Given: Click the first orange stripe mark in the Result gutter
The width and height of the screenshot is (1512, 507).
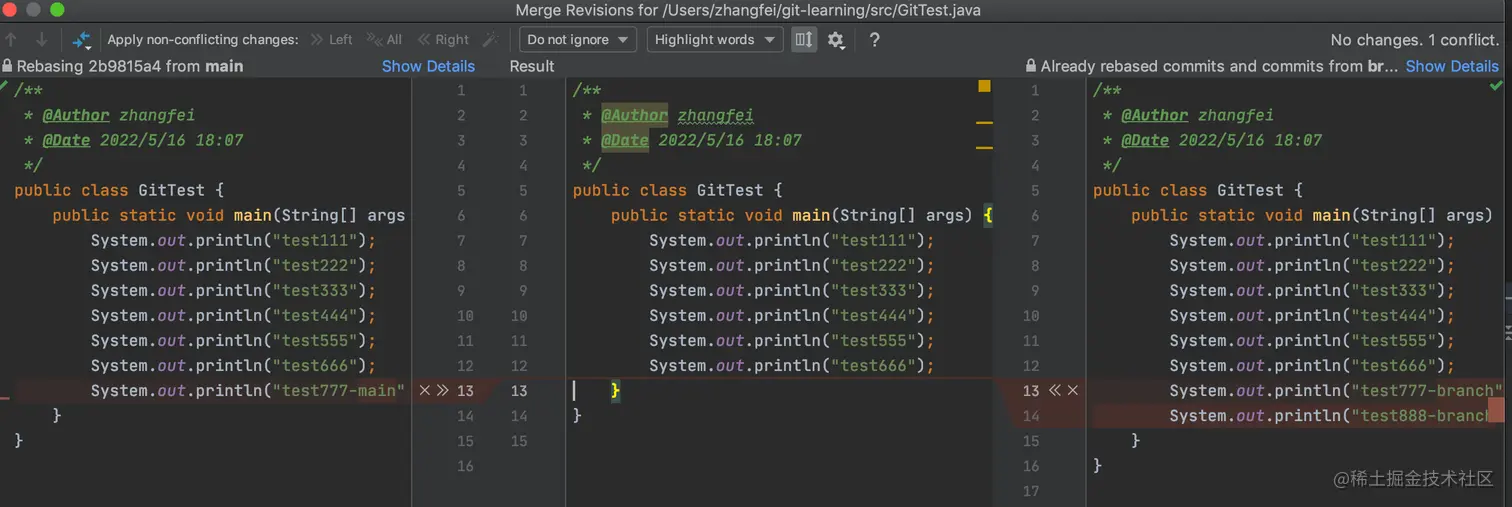Looking at the screenshot, I should pos(984,122).
